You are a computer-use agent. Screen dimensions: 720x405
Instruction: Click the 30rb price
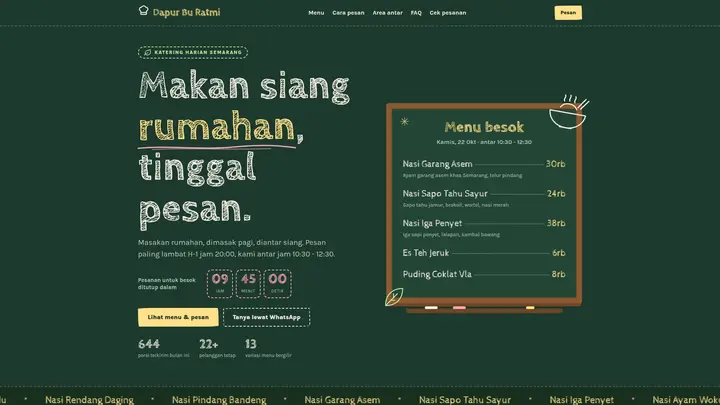pos(556,164)
